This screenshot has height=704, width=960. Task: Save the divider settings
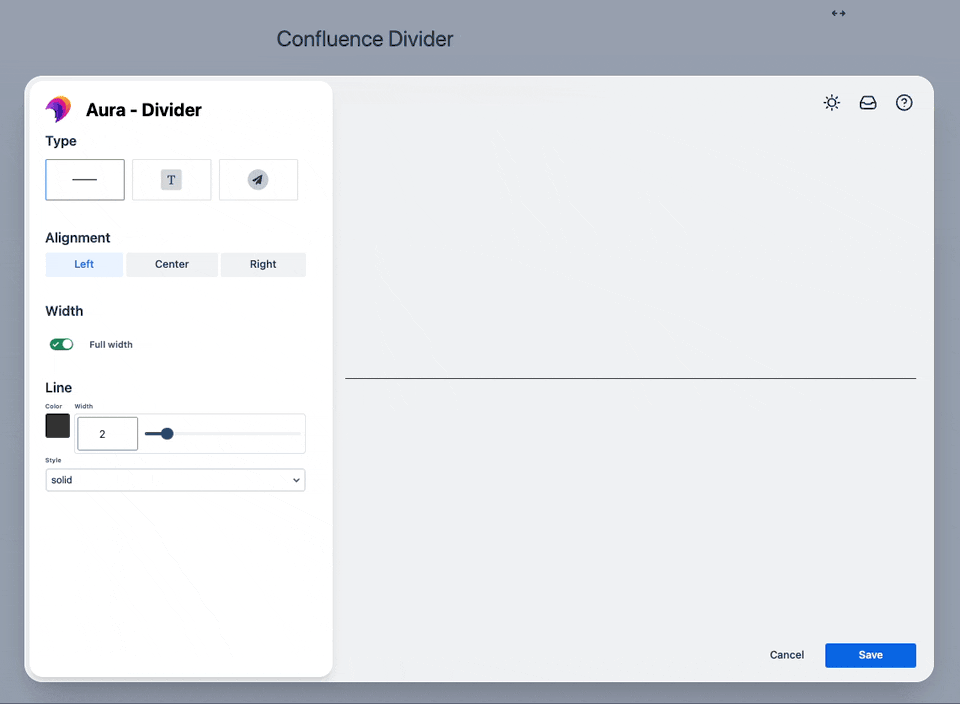(x=870, y=655)
